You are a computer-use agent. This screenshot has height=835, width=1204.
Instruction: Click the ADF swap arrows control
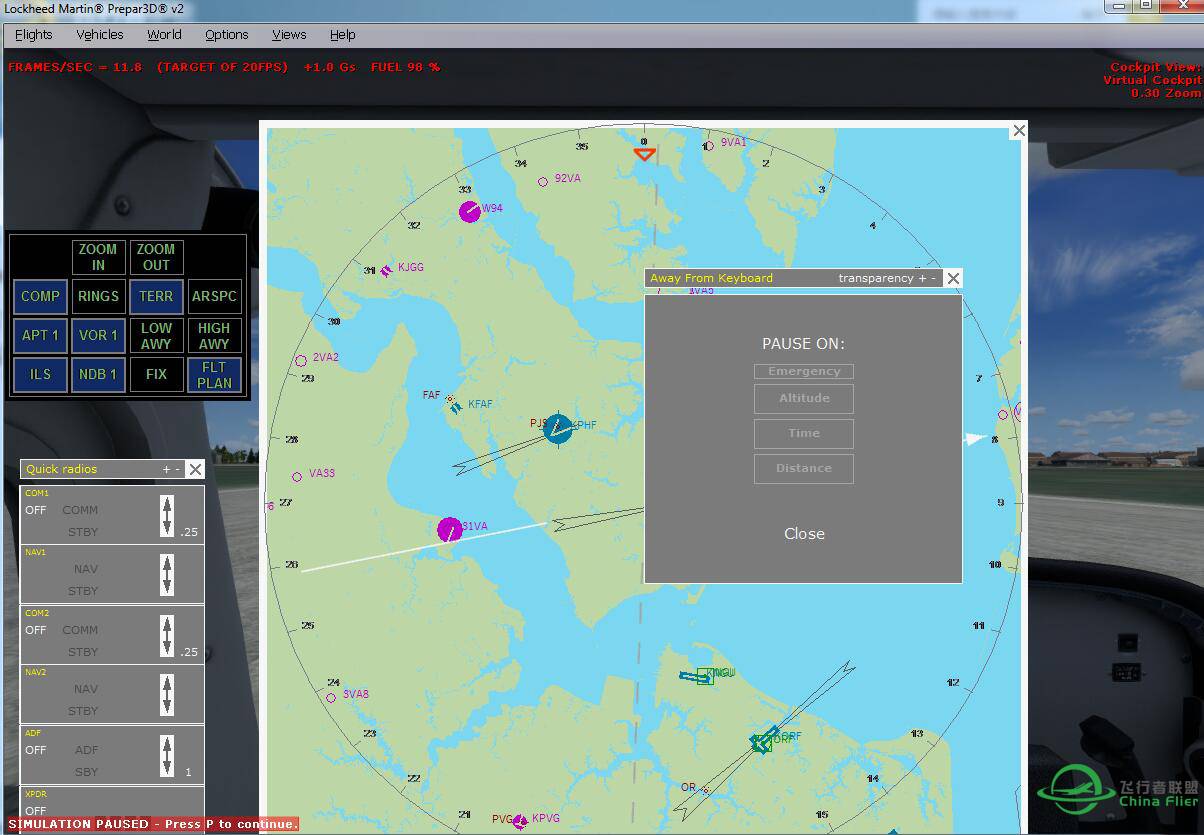click(167, 756)
